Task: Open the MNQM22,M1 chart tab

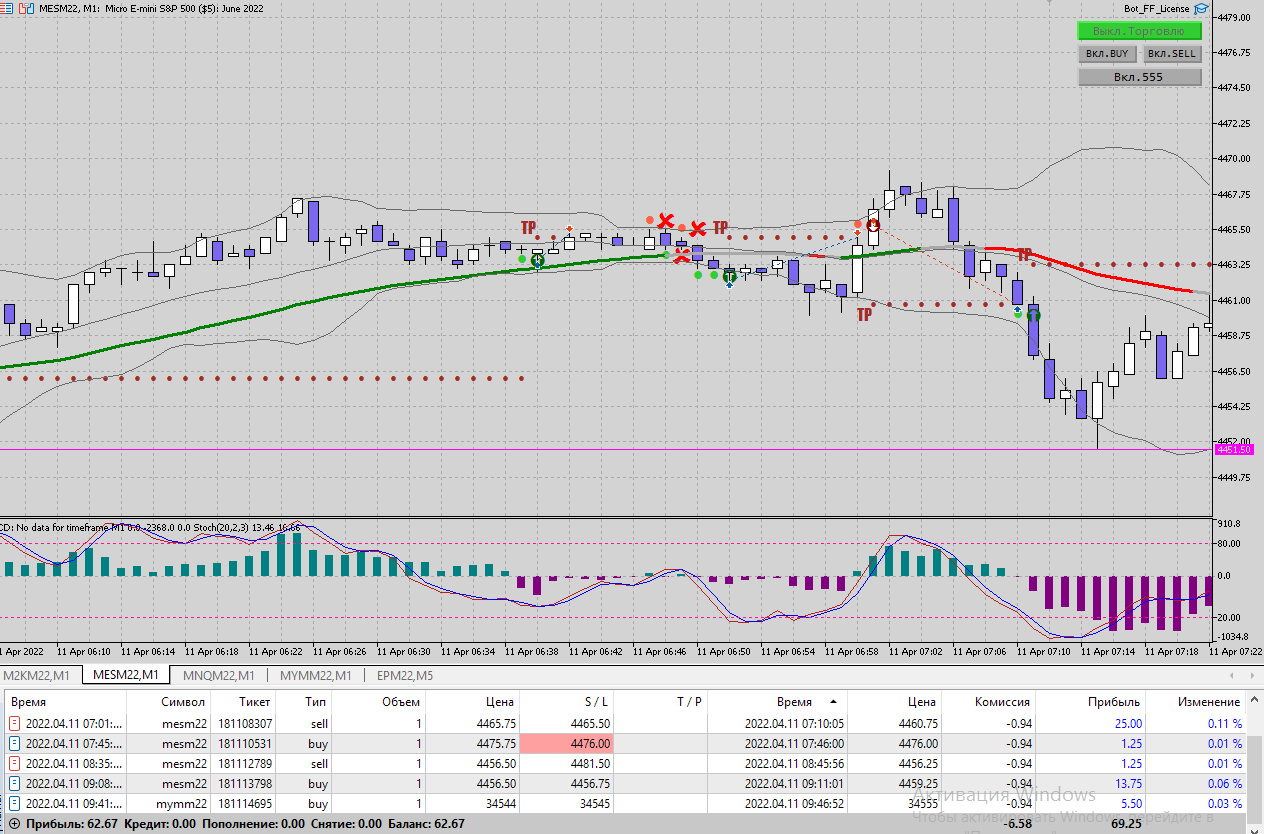Action: coord(218,675)
